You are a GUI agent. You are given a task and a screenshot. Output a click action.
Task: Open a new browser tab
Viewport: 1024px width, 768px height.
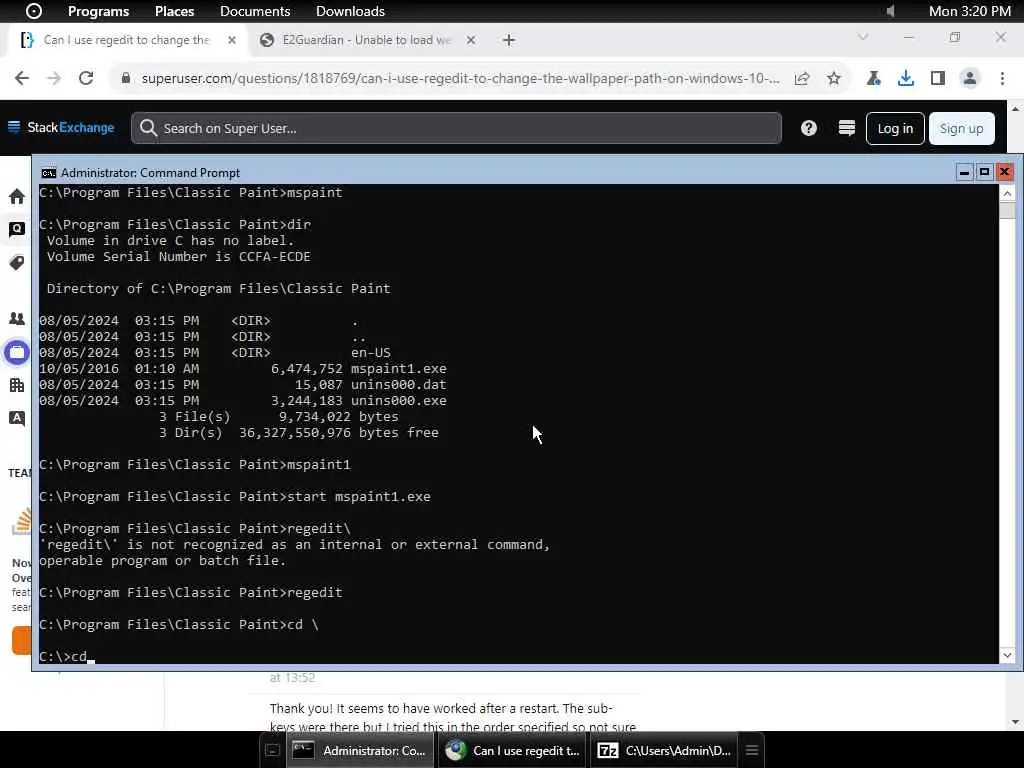(x=509, y=40)
